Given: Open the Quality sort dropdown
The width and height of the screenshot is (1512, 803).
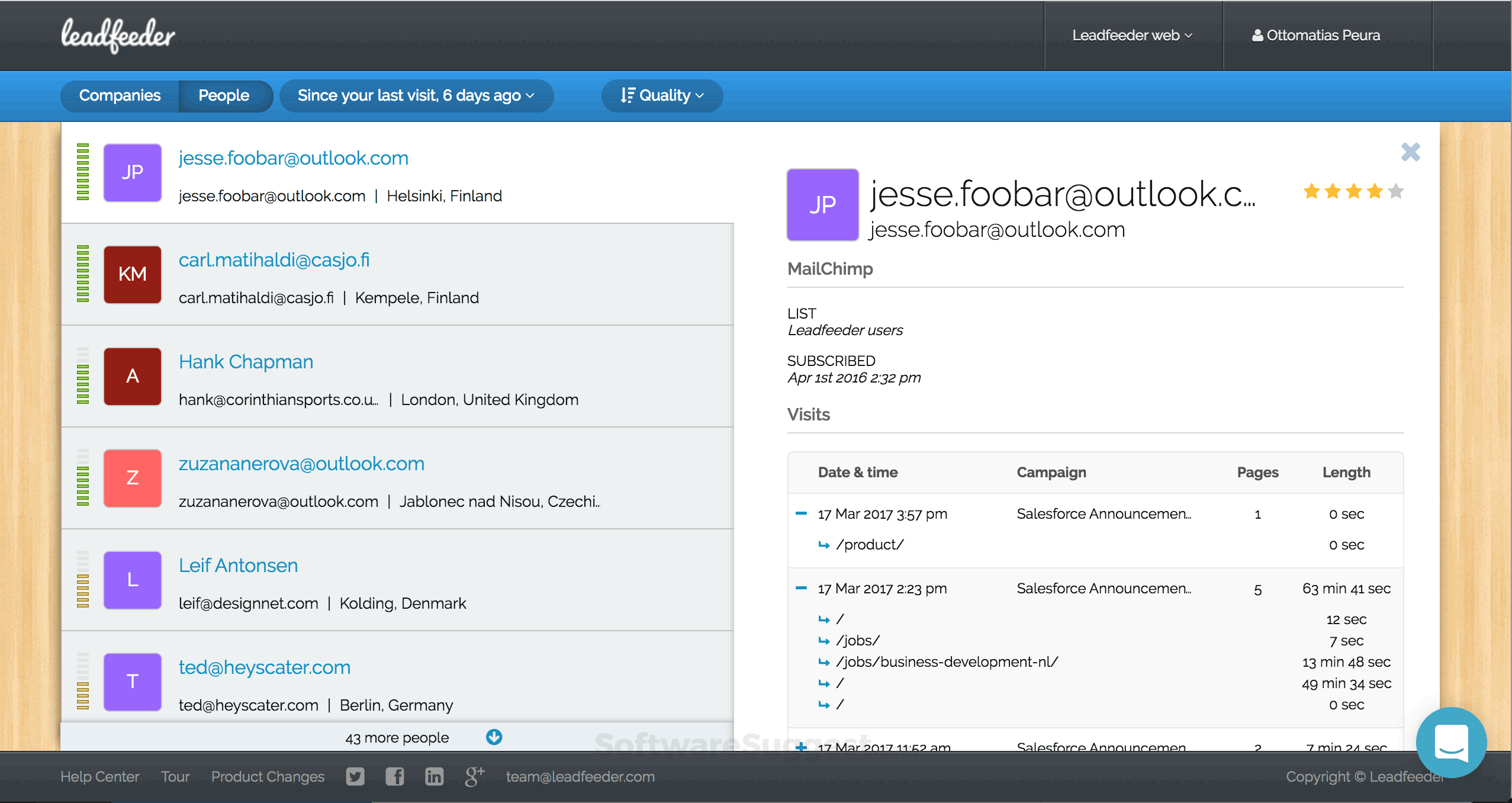Looking at the screenshot, I should point(662,95).
